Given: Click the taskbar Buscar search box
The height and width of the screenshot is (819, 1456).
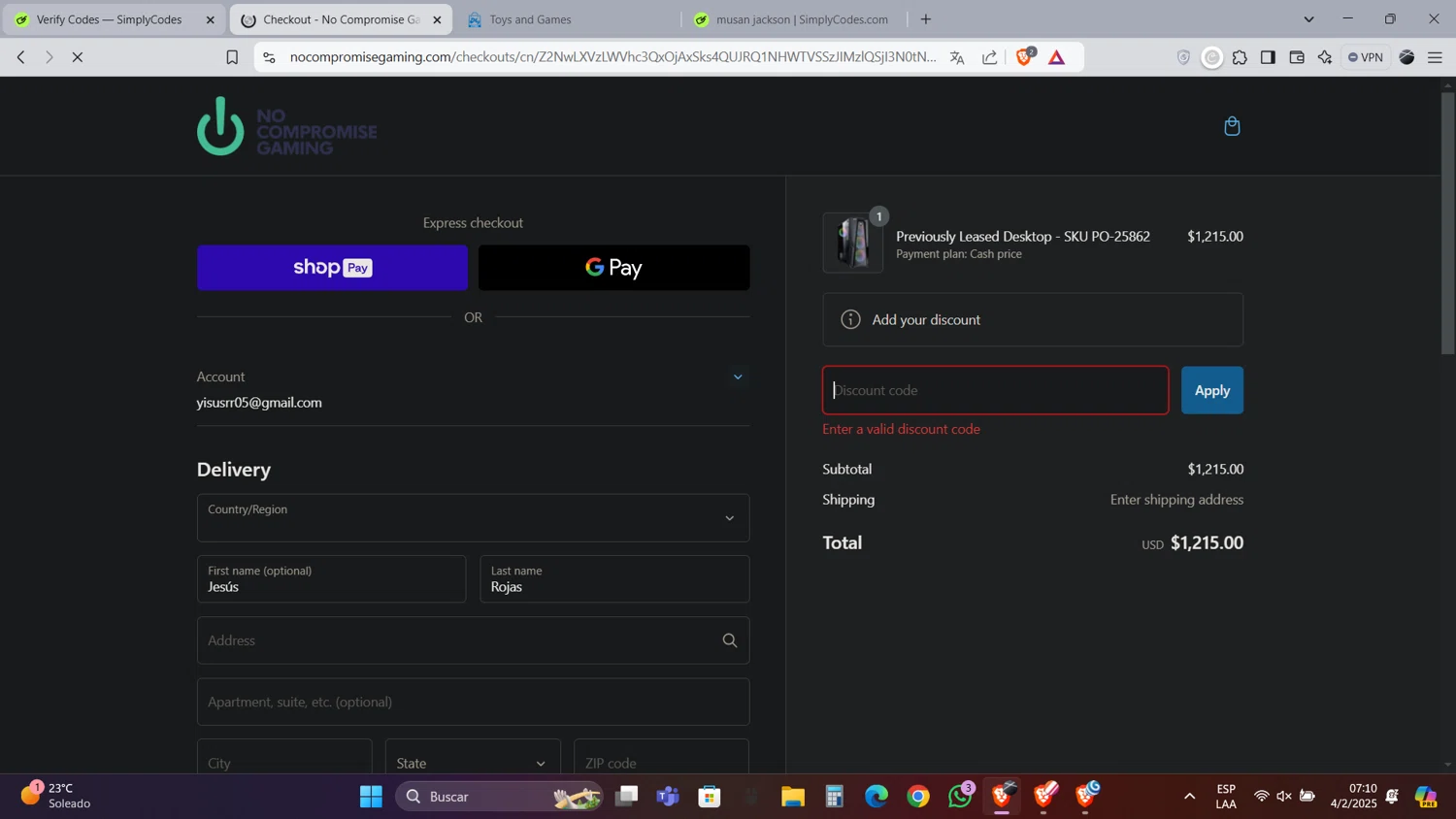Looking at the screenshot, I should click(x=499, y=797).
